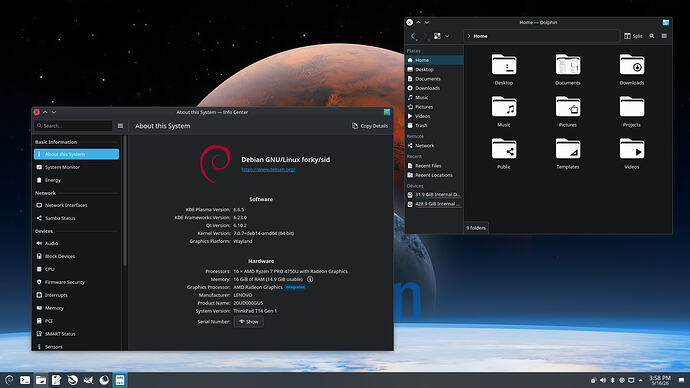The width and height of the screenshot is (690, 388).
Task: Select Downloads in Dolphin Places panel
Action: point(434,88)
